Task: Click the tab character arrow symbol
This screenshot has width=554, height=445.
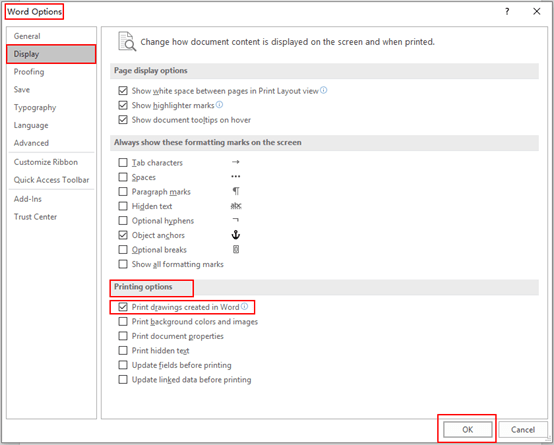Action: coord(236,162)
